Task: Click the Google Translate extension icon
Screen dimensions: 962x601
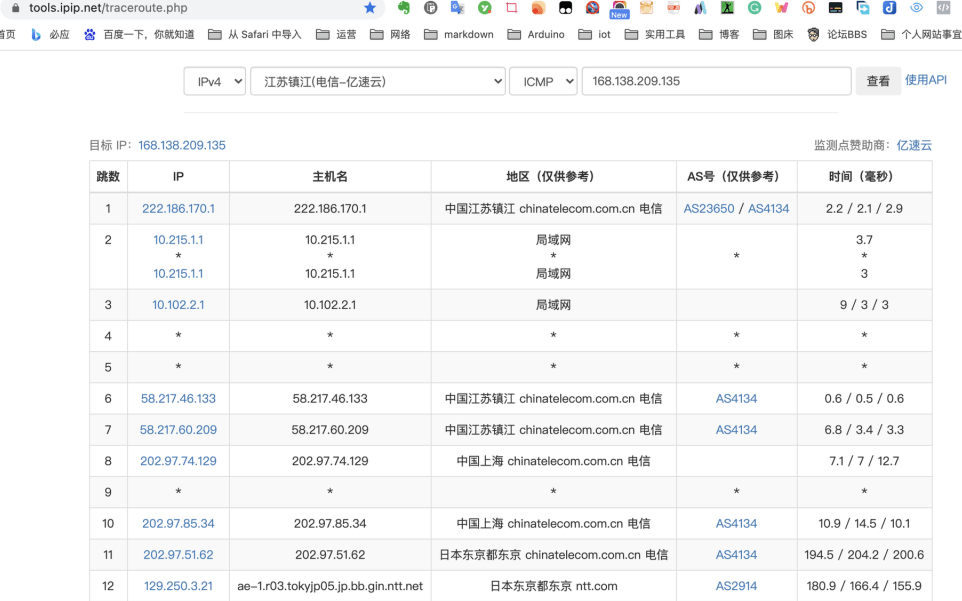Action: coord(457,8)
